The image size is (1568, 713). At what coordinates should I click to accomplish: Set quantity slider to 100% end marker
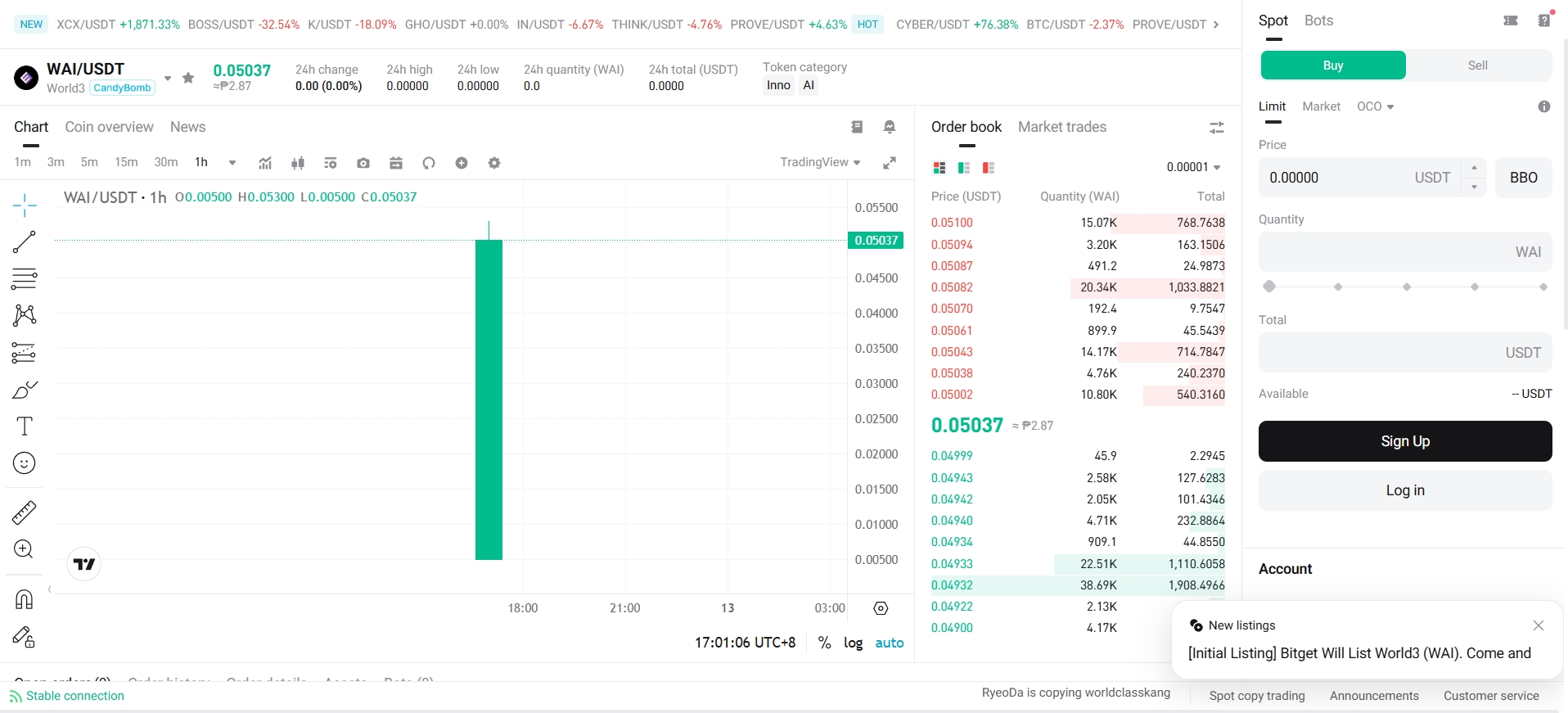pyautogui.click(x=1543, y=287)
